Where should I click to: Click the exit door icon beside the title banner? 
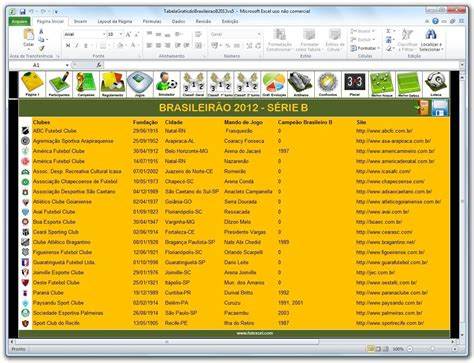point(423,108)
